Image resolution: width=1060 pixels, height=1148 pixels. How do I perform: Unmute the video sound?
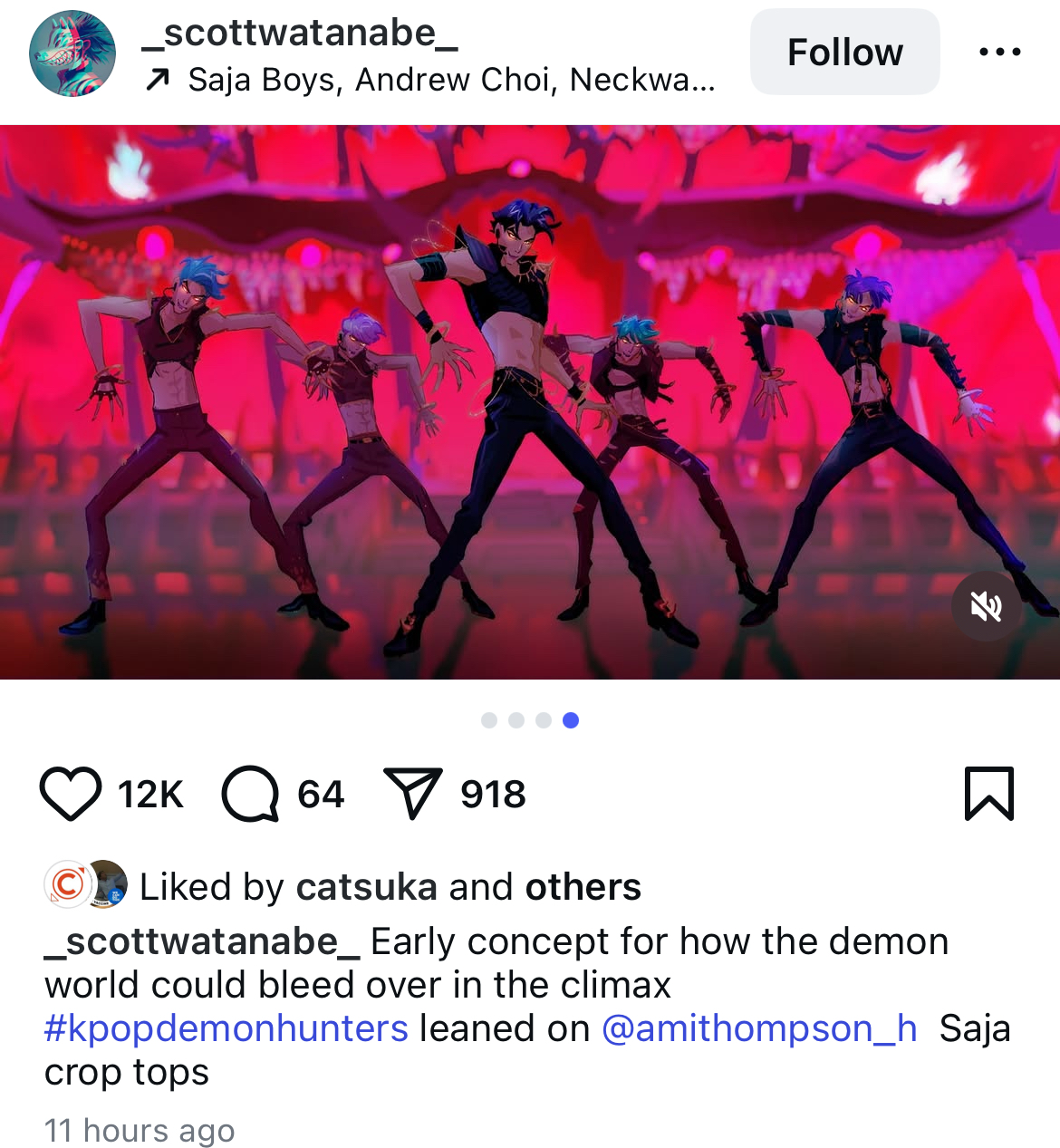[x=987, y=606]
